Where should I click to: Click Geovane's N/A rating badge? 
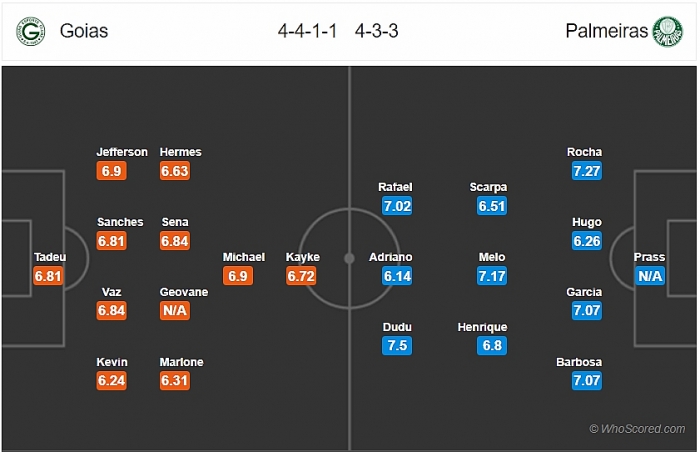click(175, 310)
